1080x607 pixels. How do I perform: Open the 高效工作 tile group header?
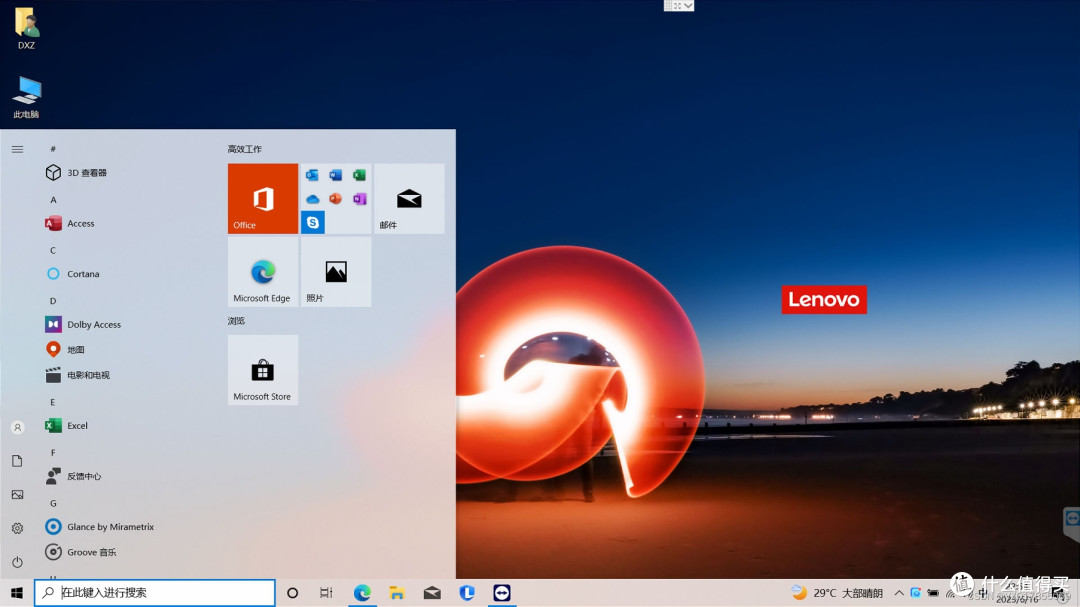tap(245, 149)
